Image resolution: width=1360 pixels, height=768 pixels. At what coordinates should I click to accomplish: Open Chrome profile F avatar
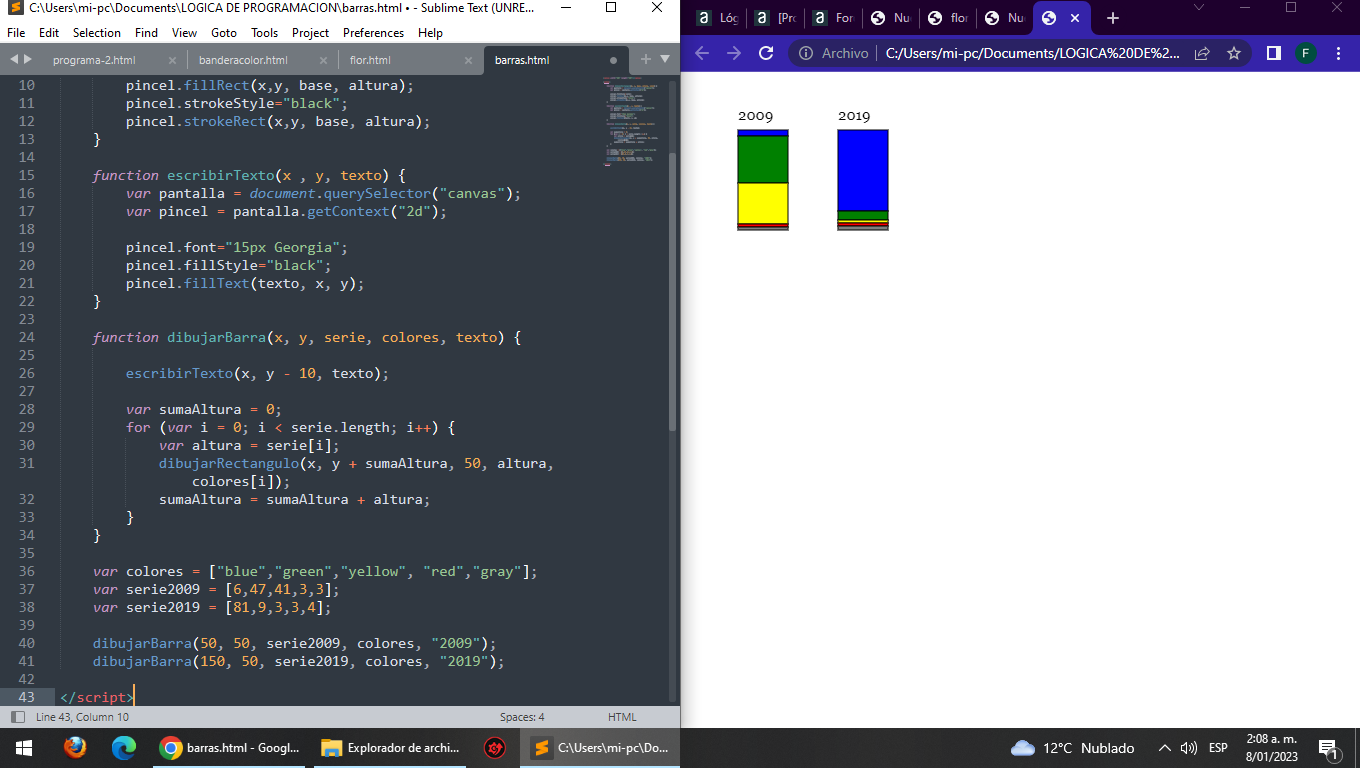pyautogui.click(x=1306, y=53)
